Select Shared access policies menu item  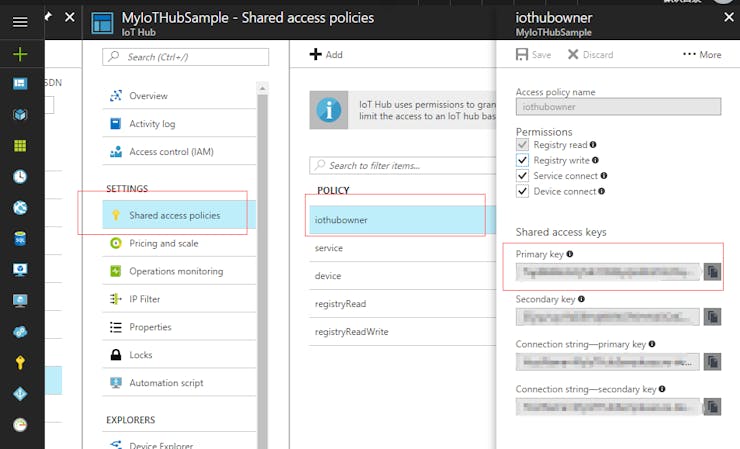[x=179, y=215]
